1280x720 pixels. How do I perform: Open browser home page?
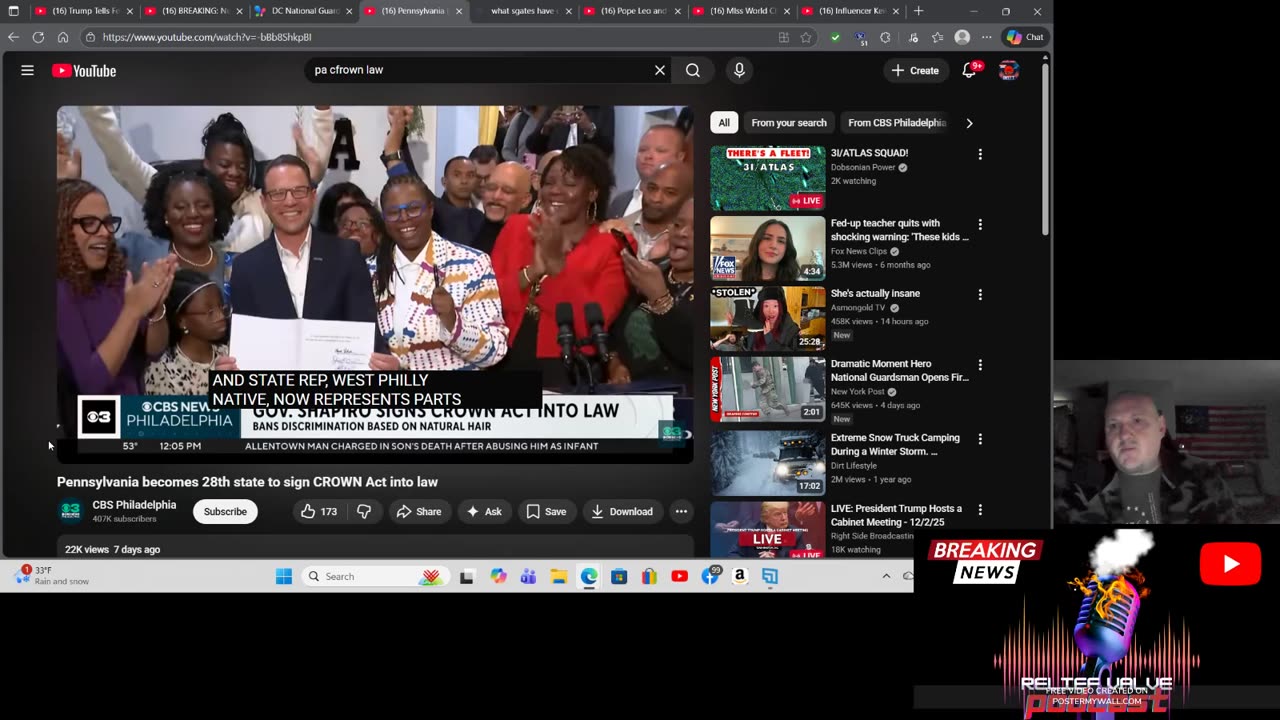coord(62,37)
